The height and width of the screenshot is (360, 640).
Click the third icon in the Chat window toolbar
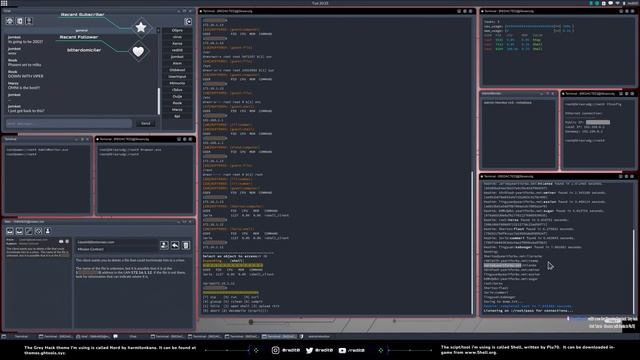coord(29,21)
